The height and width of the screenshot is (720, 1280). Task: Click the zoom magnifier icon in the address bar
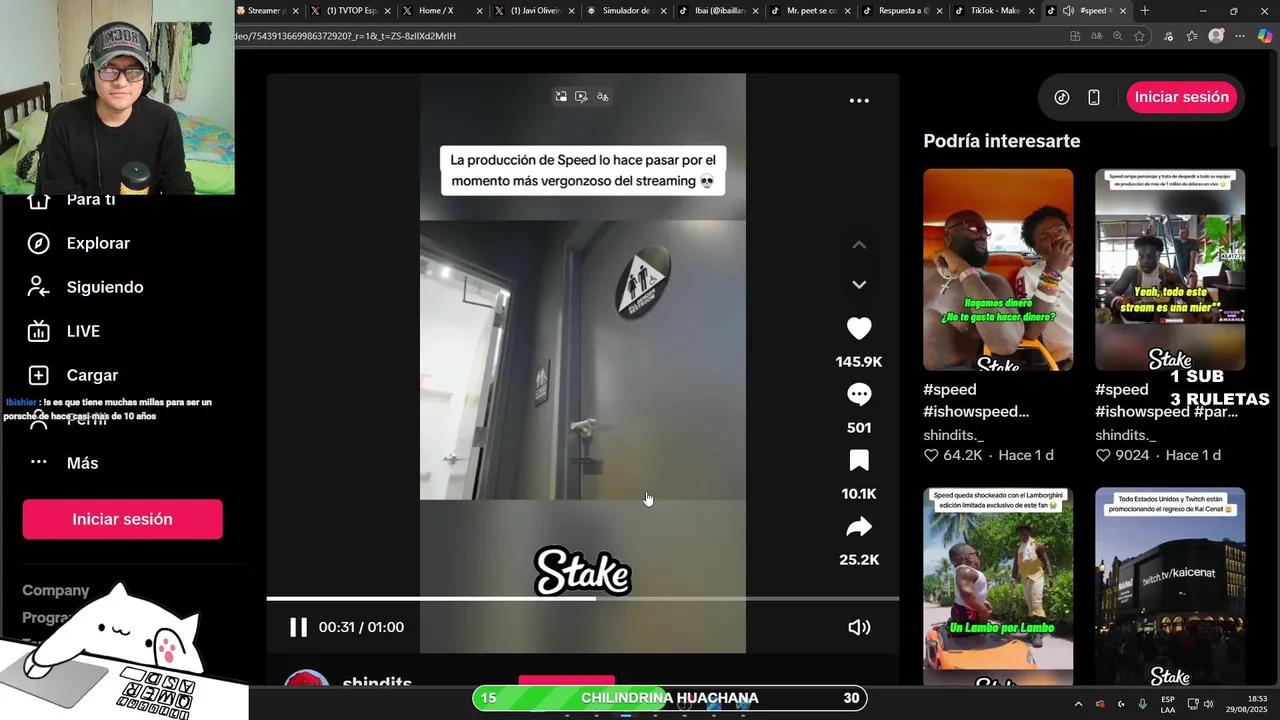tap(1118, 36)
